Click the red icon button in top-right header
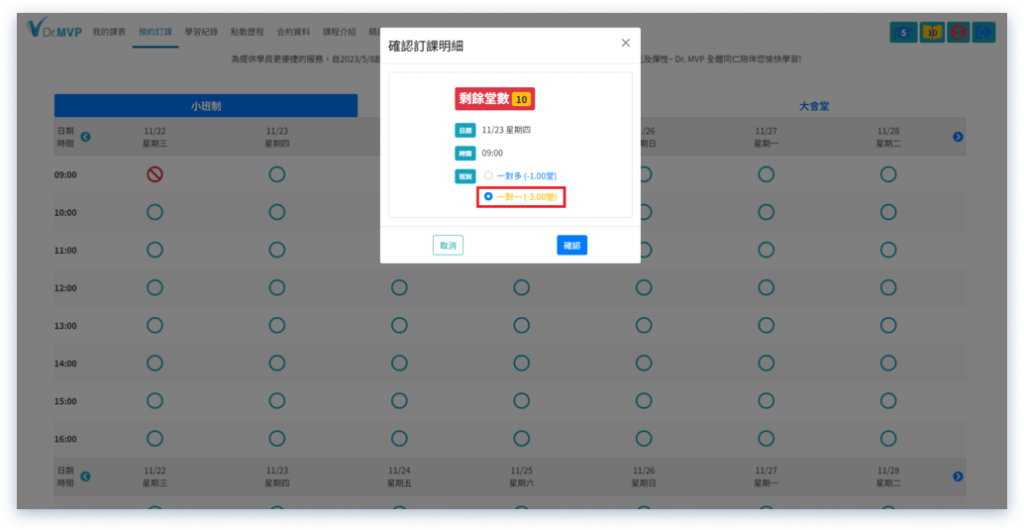This screenshot has height=530, width=1024. point(958,32)
